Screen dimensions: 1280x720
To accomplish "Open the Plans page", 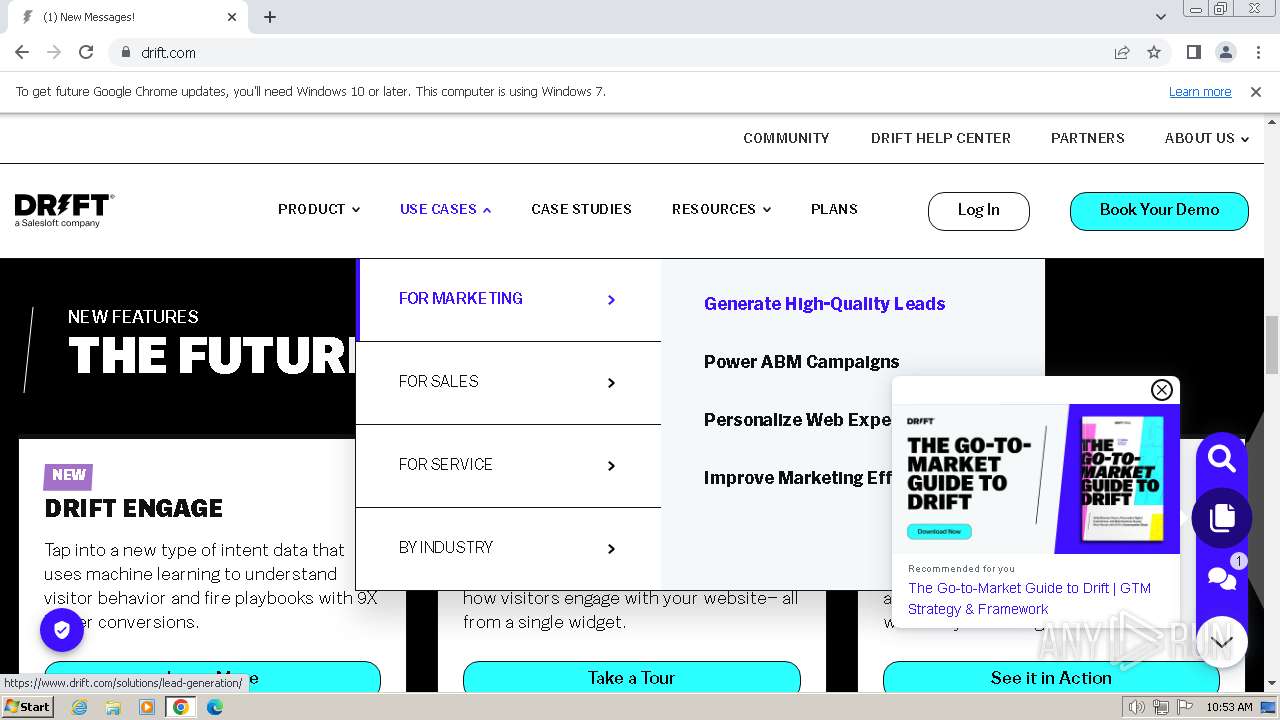I will point(834,209).
